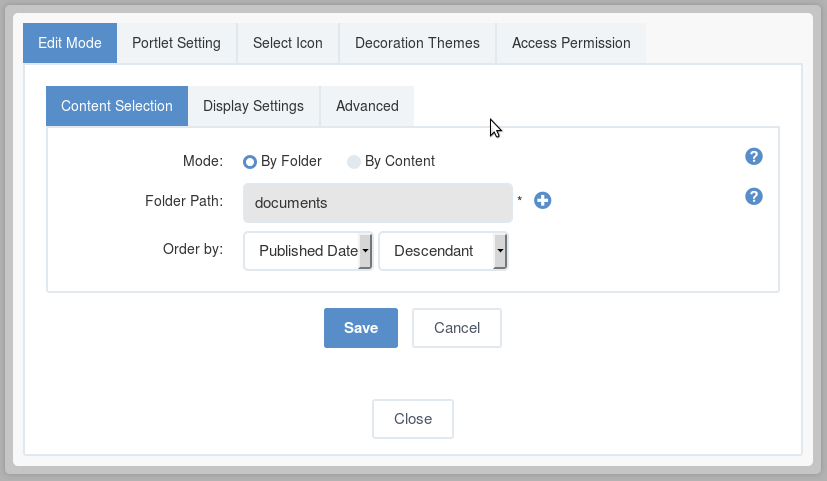Click the Cancel button
827x481 pixels.
(457, 328)
